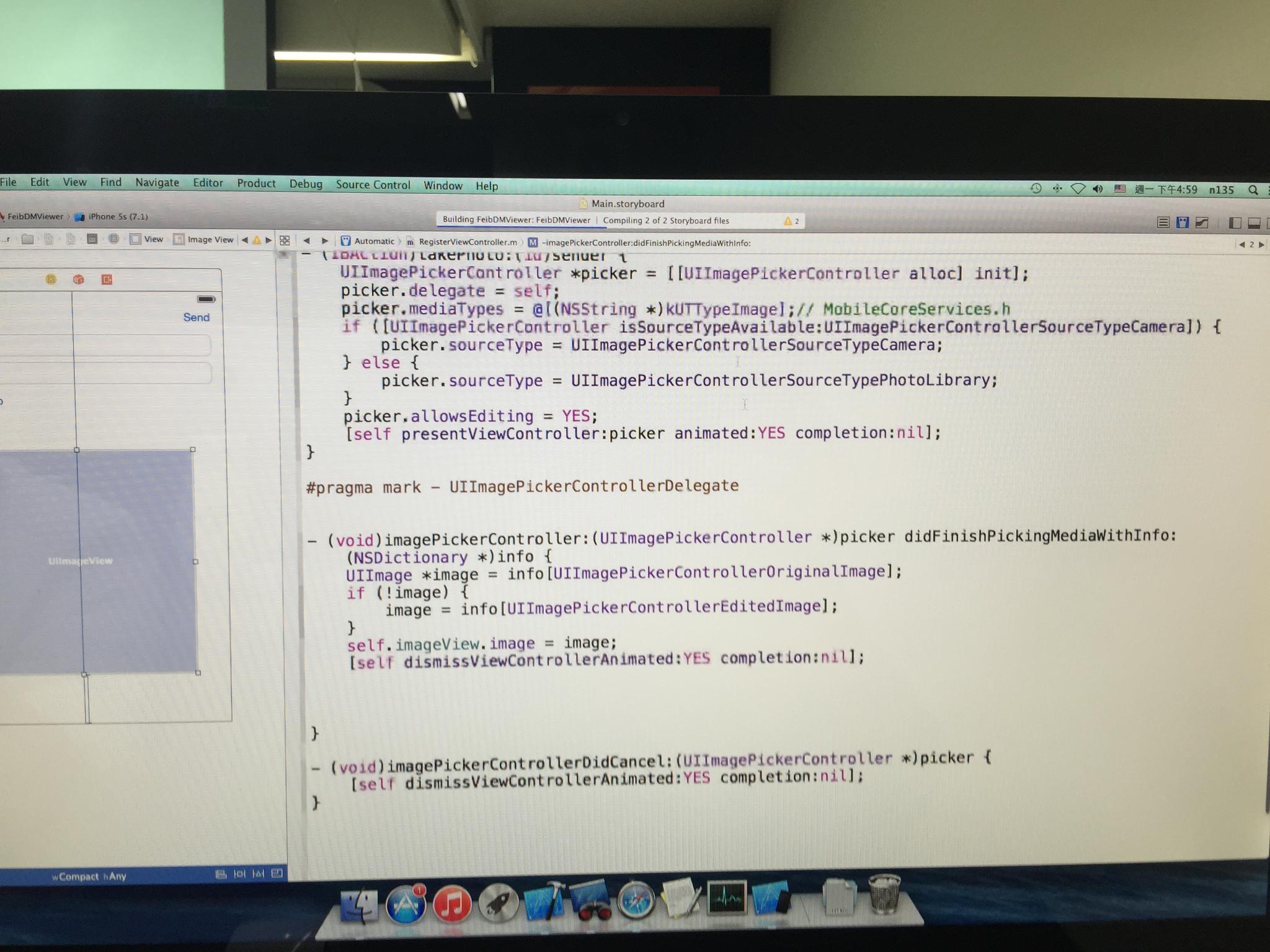Open the Window menu
Viewport: 1270px width, 952px height.
(443, 185)
